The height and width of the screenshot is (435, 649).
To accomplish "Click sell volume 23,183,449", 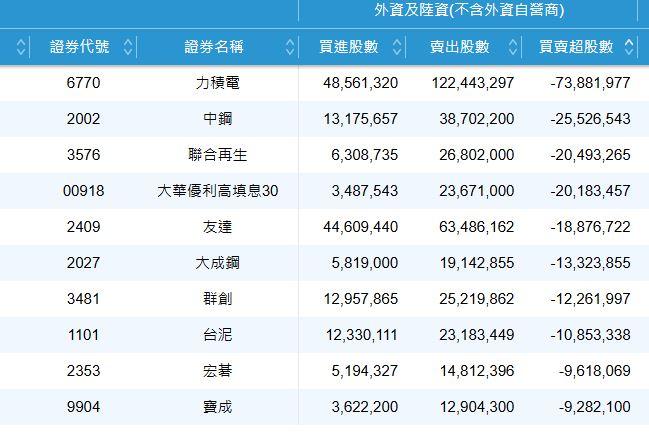I will click(476, 335).
